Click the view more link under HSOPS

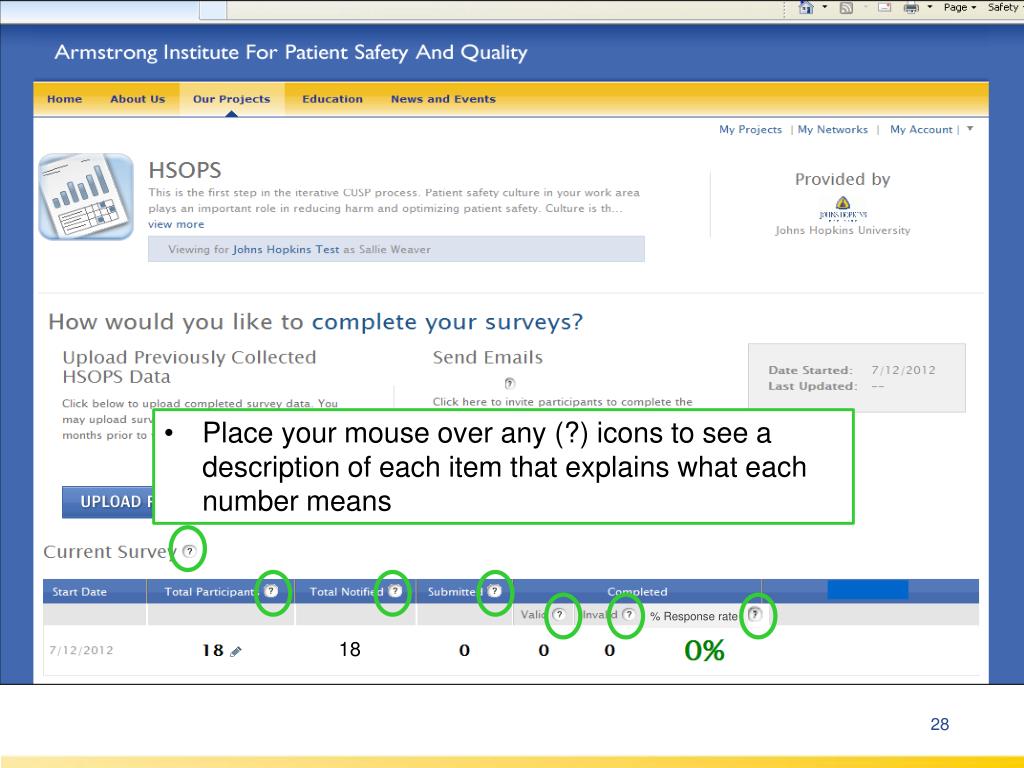(176, 224)
